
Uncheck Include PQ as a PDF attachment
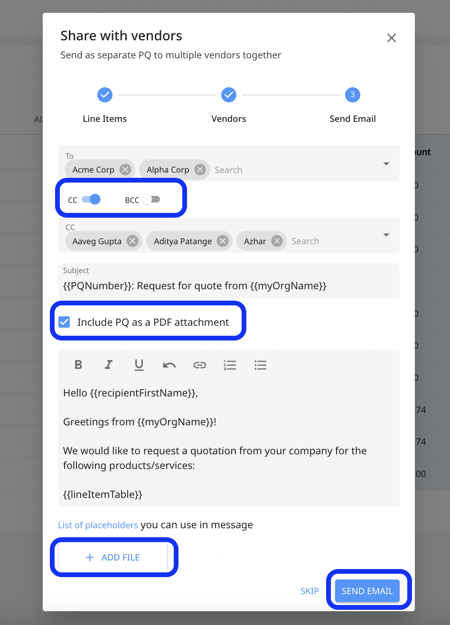tap(64, 322)
